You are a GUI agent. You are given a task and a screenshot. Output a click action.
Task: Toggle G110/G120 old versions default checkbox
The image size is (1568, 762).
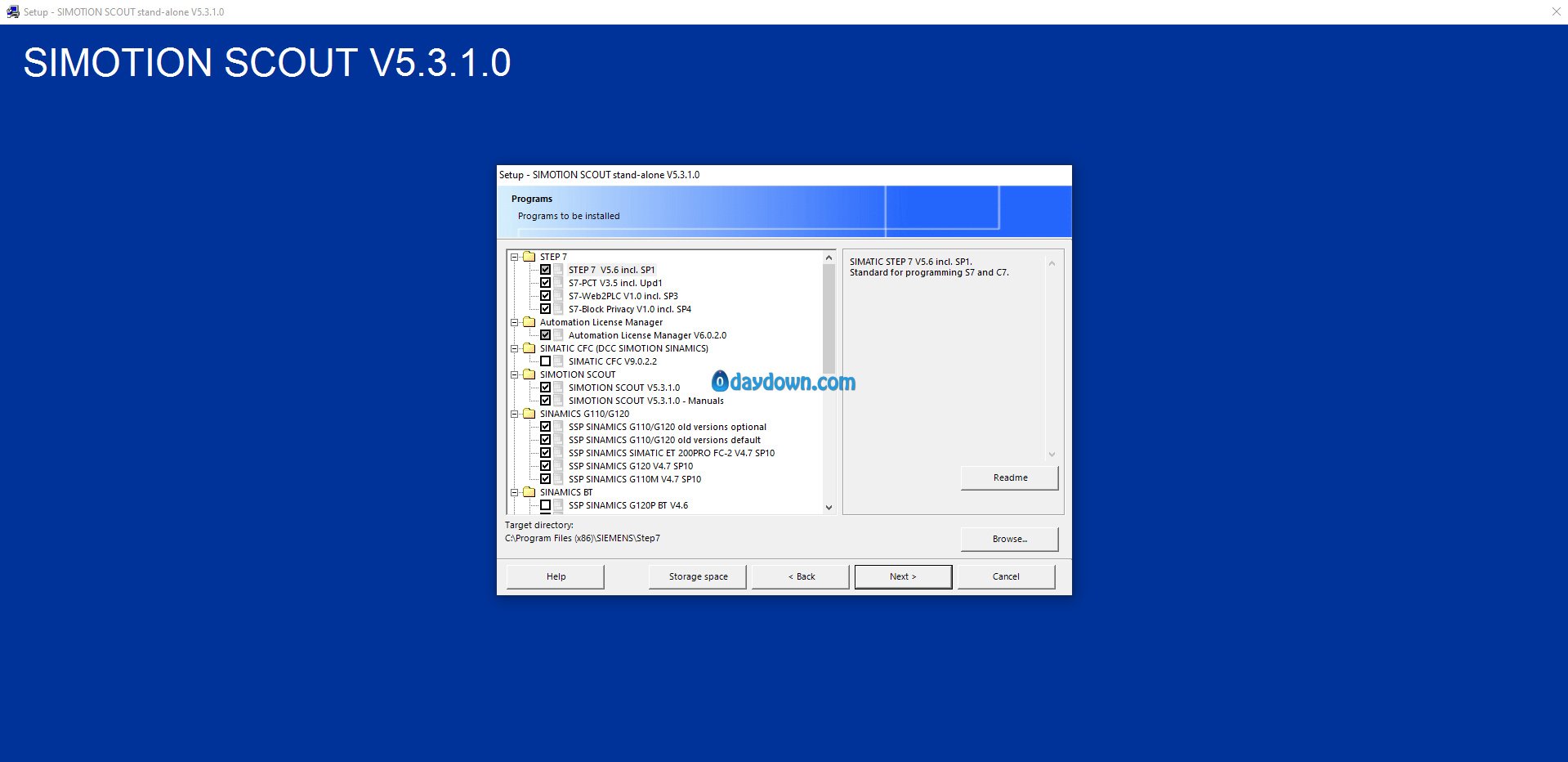pos(545,440)
